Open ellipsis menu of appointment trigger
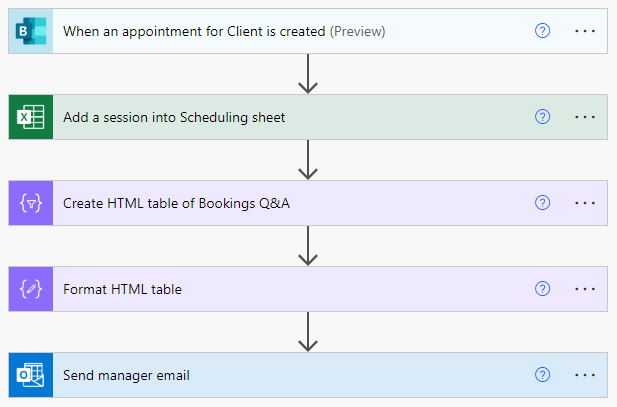617x407 pixels. click(585, 31)
